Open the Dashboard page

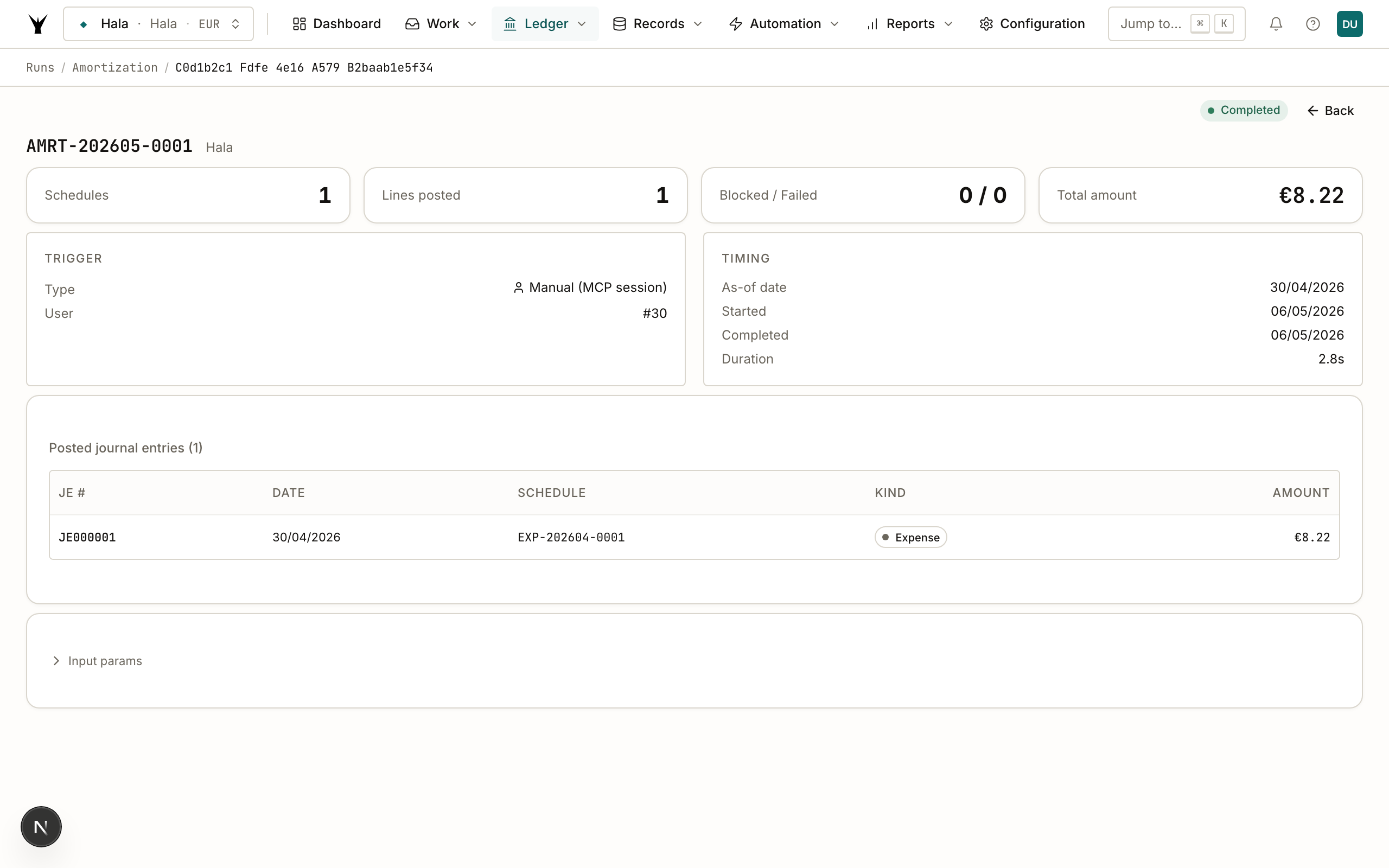pos(336,23)
